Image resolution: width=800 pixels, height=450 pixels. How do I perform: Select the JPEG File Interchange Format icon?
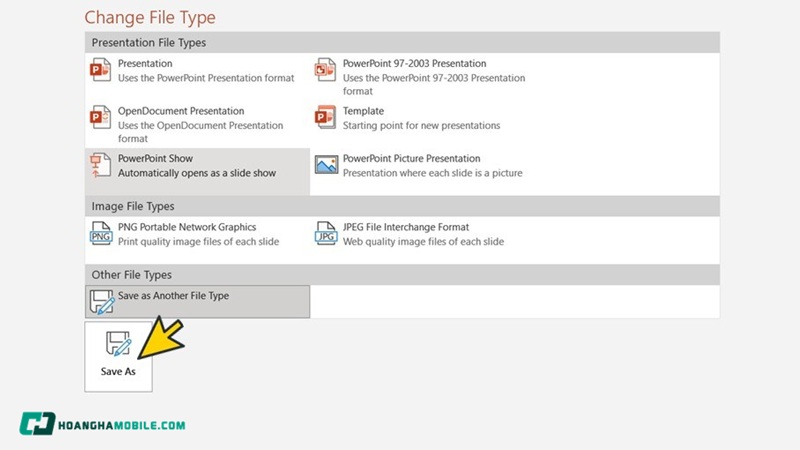(x=326, y=234)
